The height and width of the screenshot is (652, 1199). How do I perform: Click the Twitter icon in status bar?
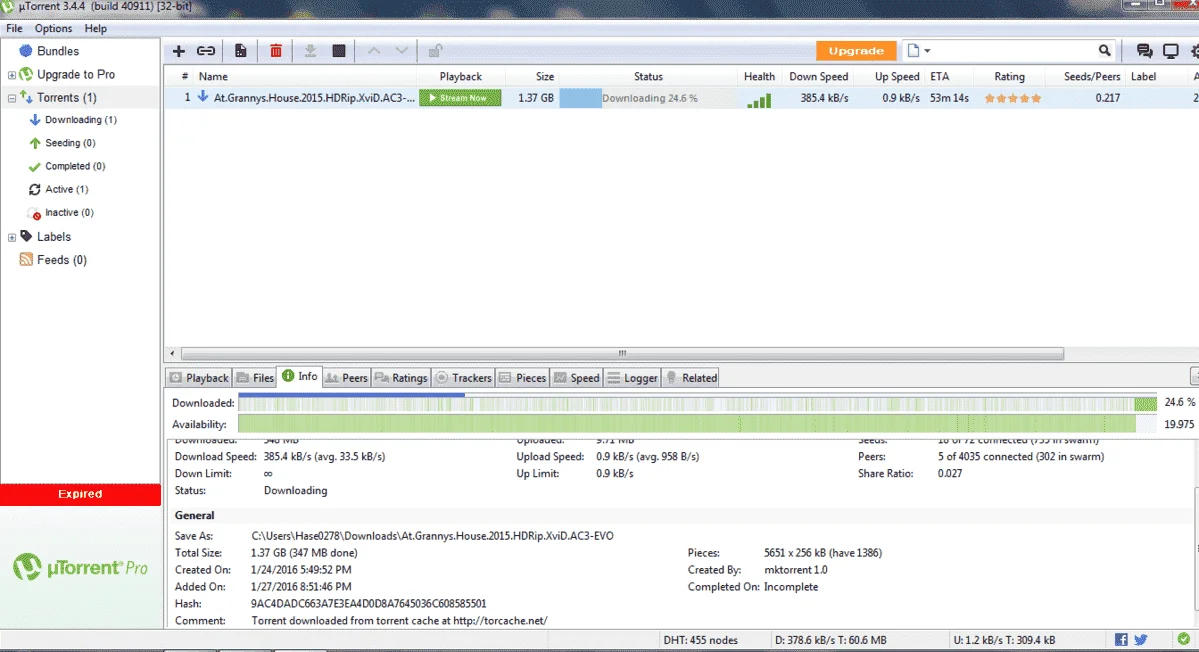click(1140, 640)
